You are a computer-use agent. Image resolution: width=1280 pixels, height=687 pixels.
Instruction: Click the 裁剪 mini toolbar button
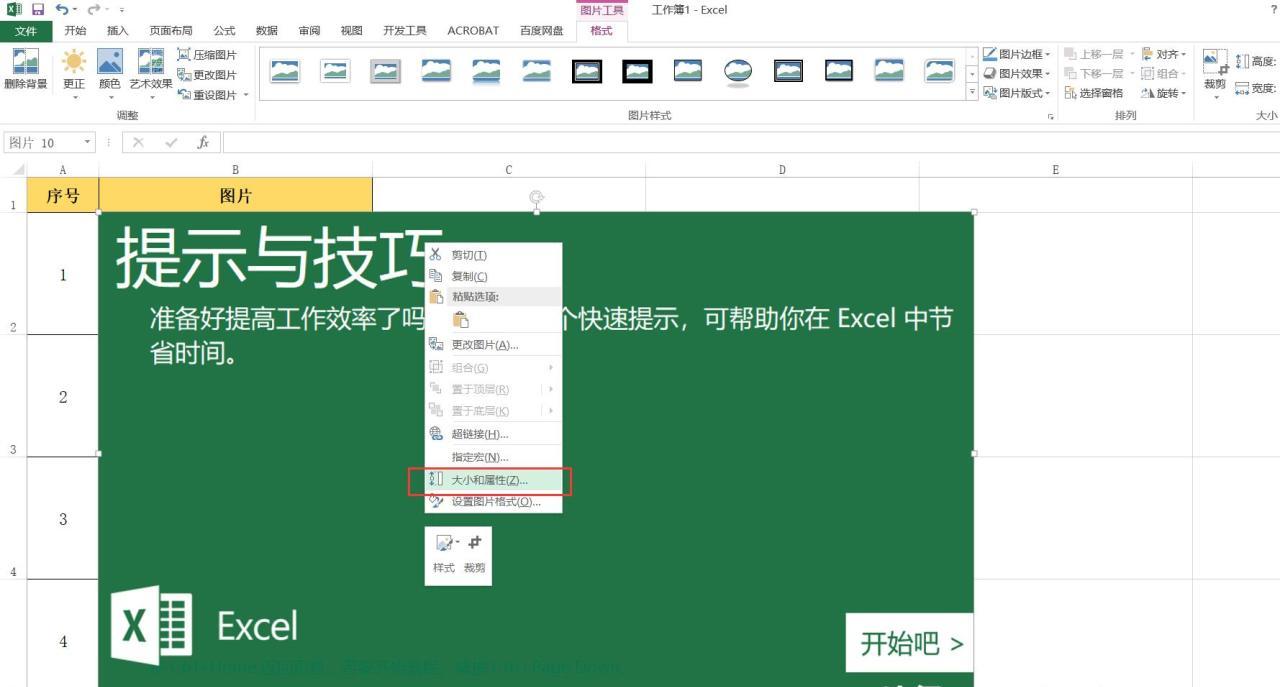(x=475, y=554)
